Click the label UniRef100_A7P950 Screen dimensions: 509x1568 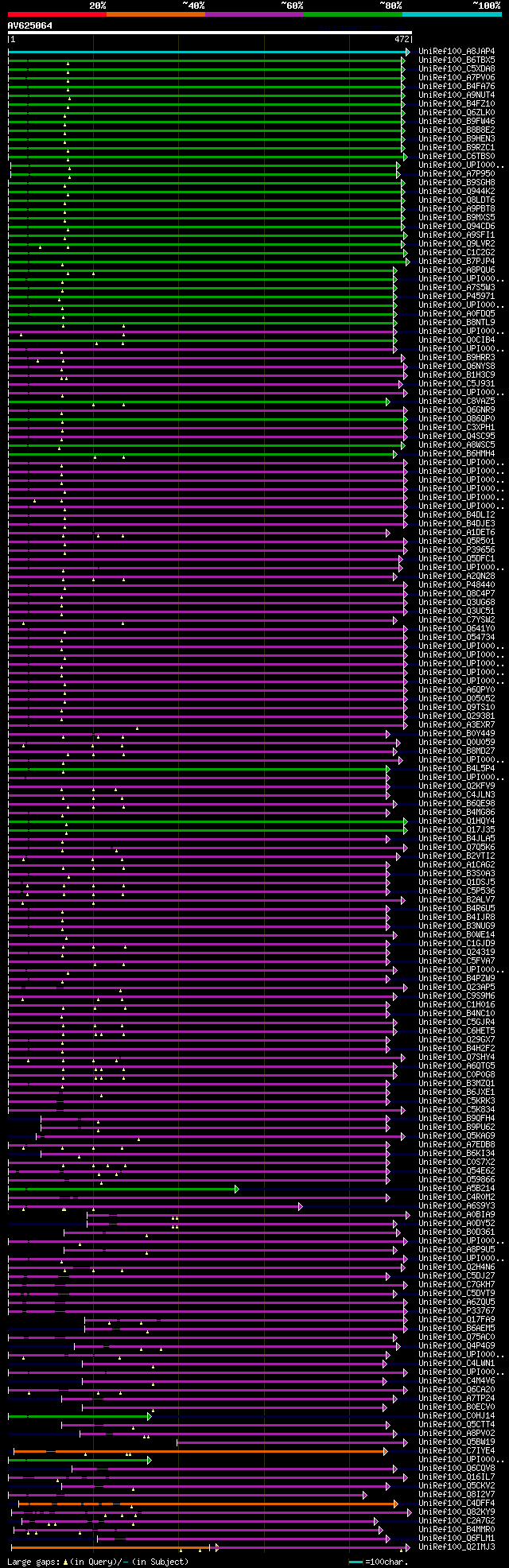point(457,174)
